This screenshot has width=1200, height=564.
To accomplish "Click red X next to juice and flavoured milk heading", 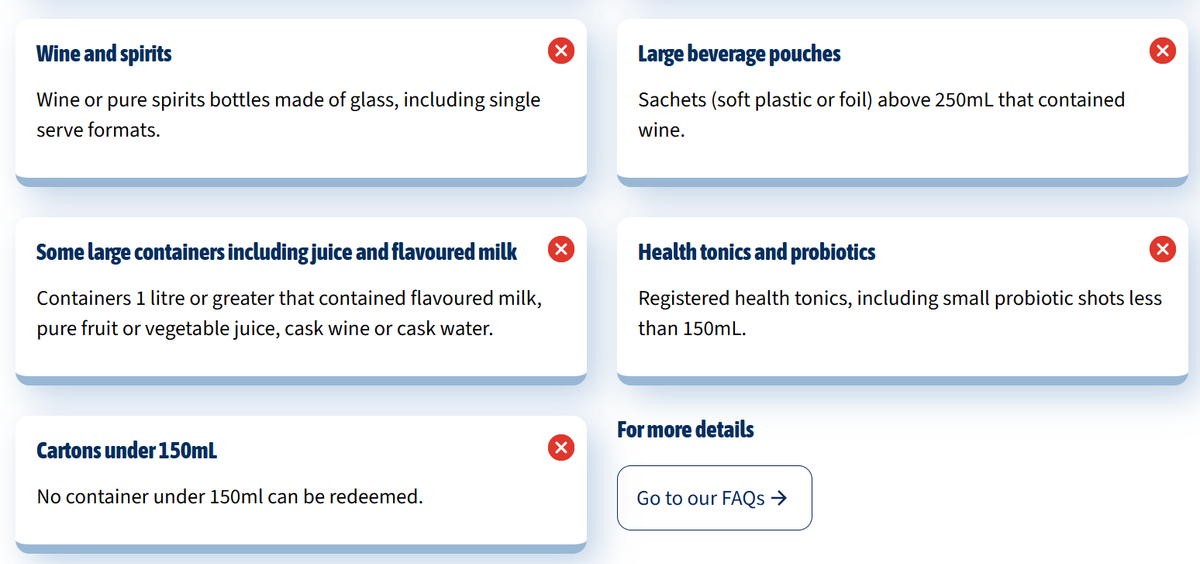I will pyautogui.click(x=561, y=249).
